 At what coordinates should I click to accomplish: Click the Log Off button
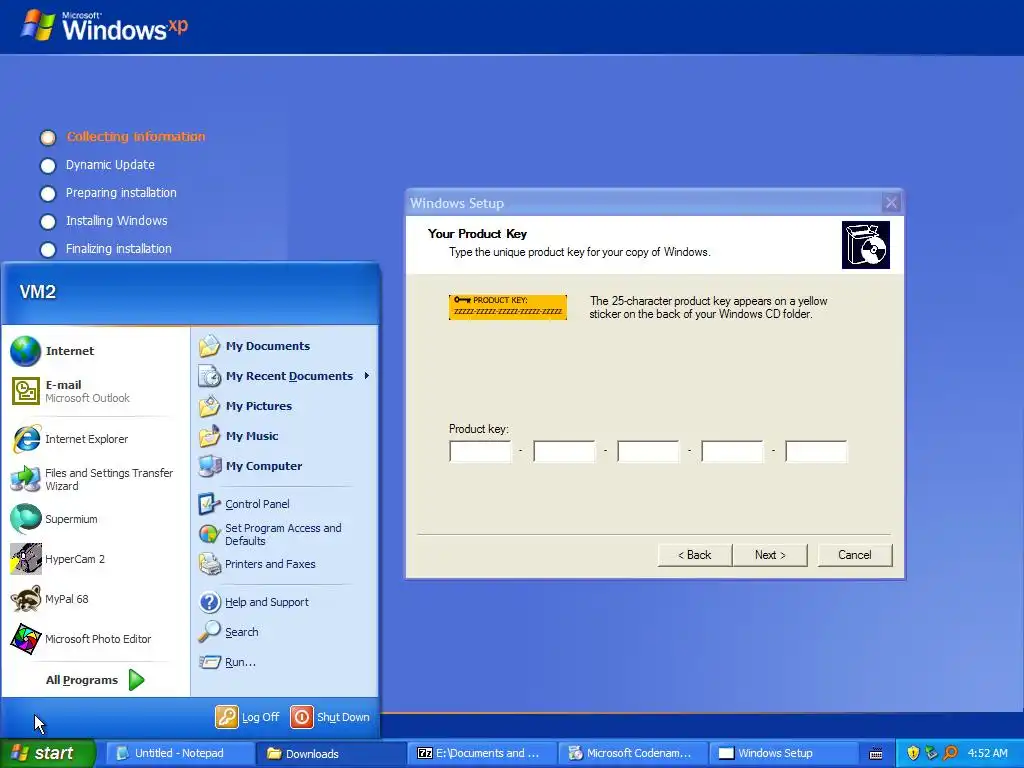(x=248, y=717)
